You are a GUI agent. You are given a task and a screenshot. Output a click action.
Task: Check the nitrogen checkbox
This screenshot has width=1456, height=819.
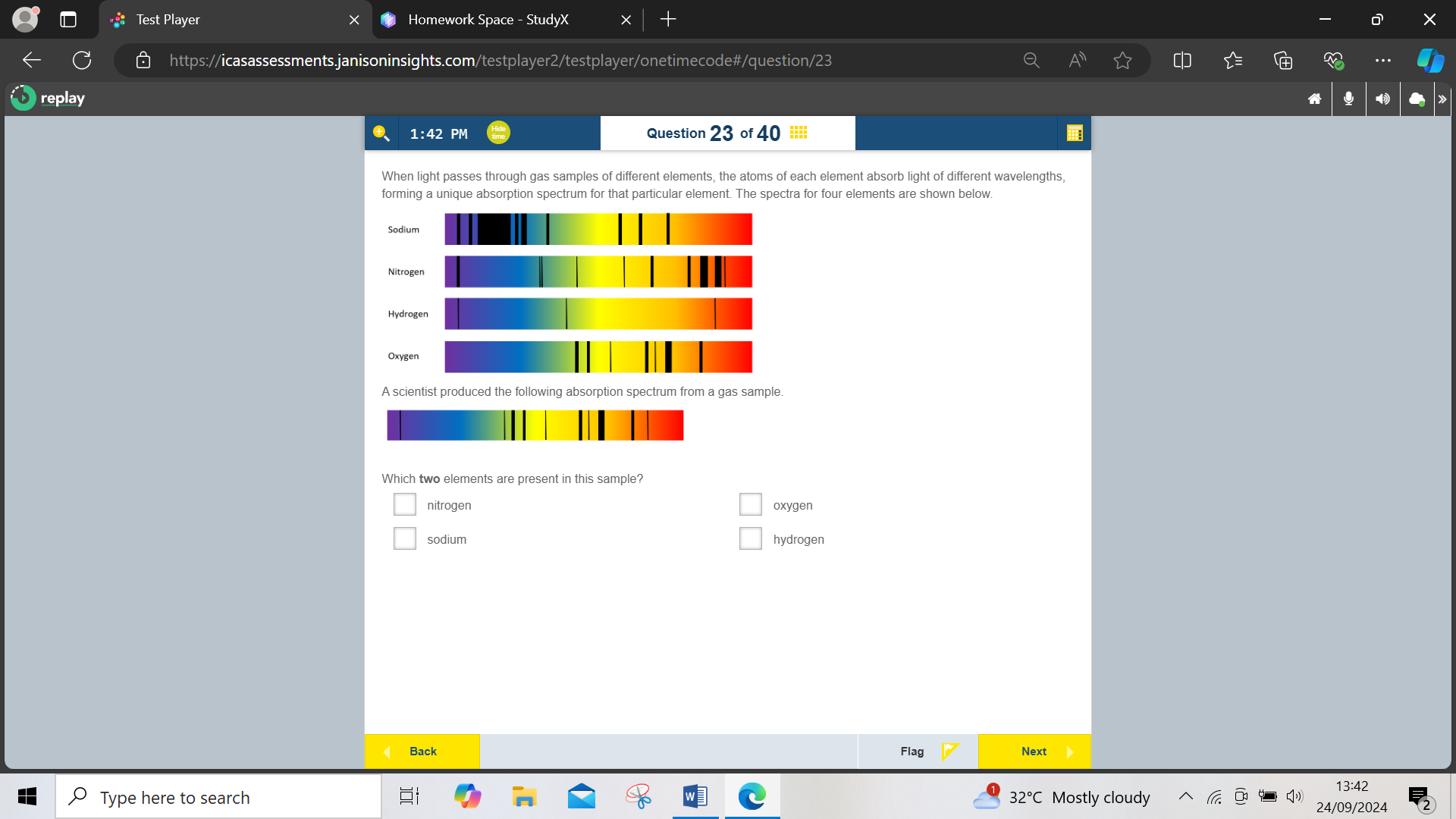pyautogui.click(x=405, y=504)
